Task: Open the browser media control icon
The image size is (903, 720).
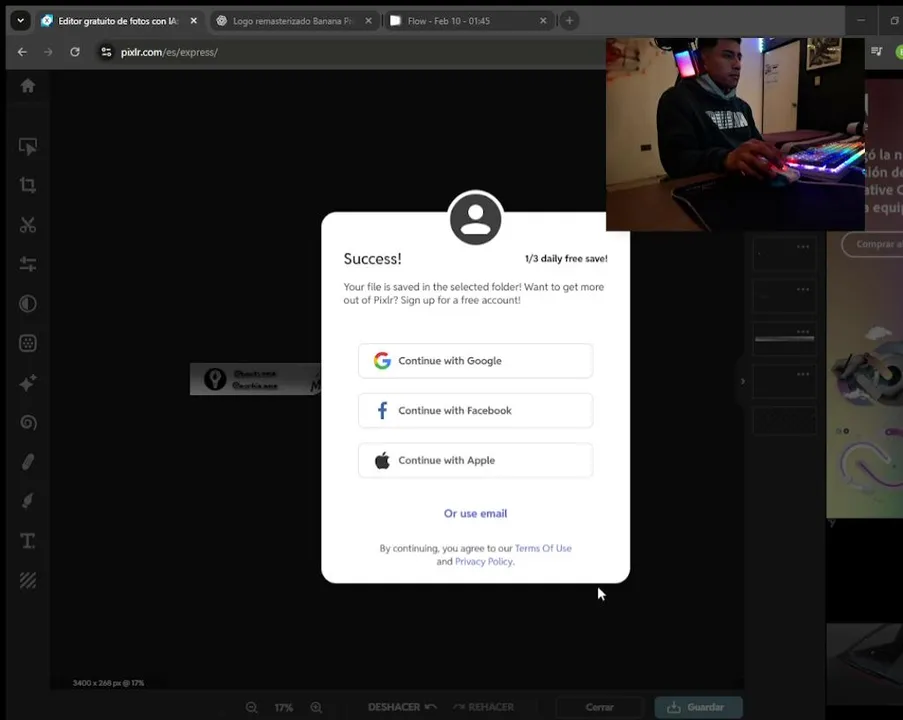Action: tap(877, 52)
